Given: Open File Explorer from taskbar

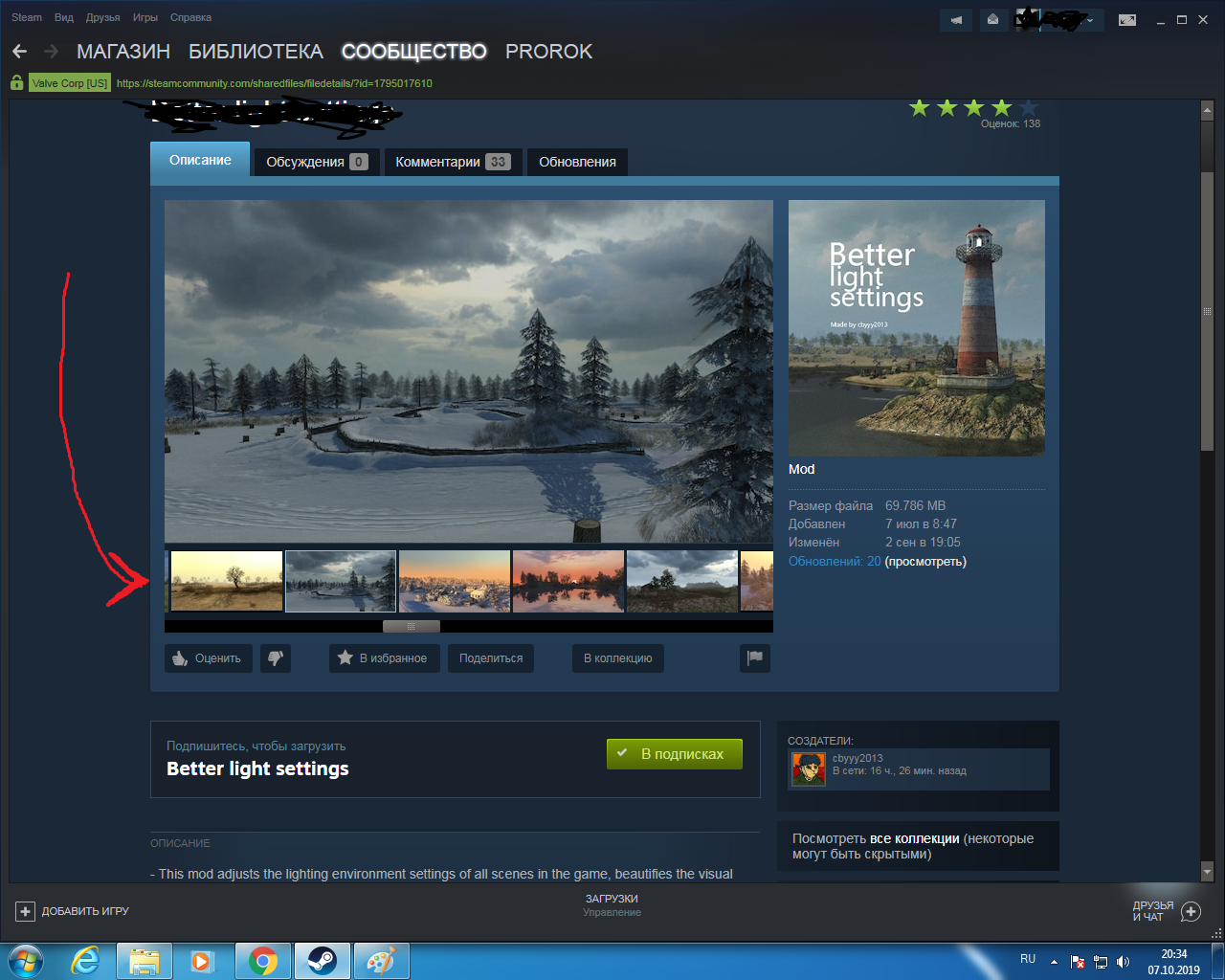Looking at the screenshot, I should point(145,961).
